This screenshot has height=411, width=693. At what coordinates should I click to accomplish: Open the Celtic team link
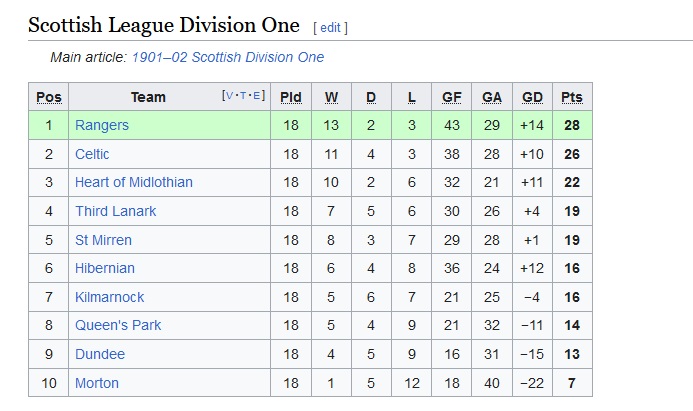coord(92,154)
